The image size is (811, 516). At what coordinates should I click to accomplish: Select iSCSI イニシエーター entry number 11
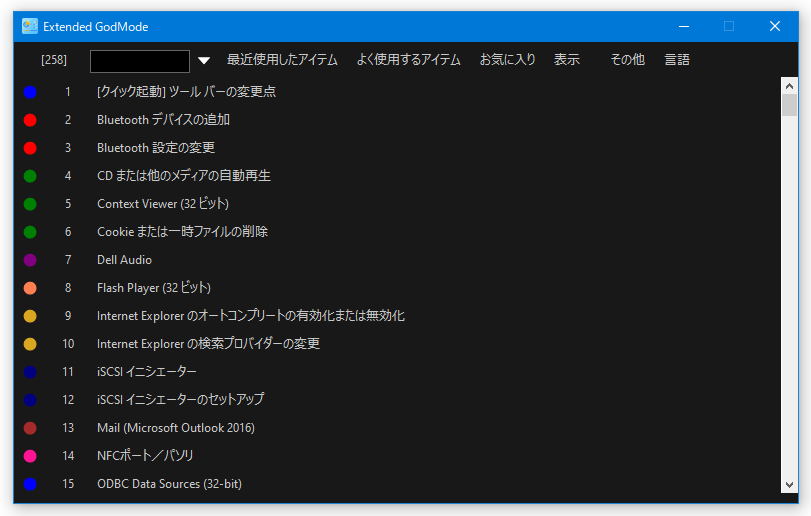click(x=147, y=372)
